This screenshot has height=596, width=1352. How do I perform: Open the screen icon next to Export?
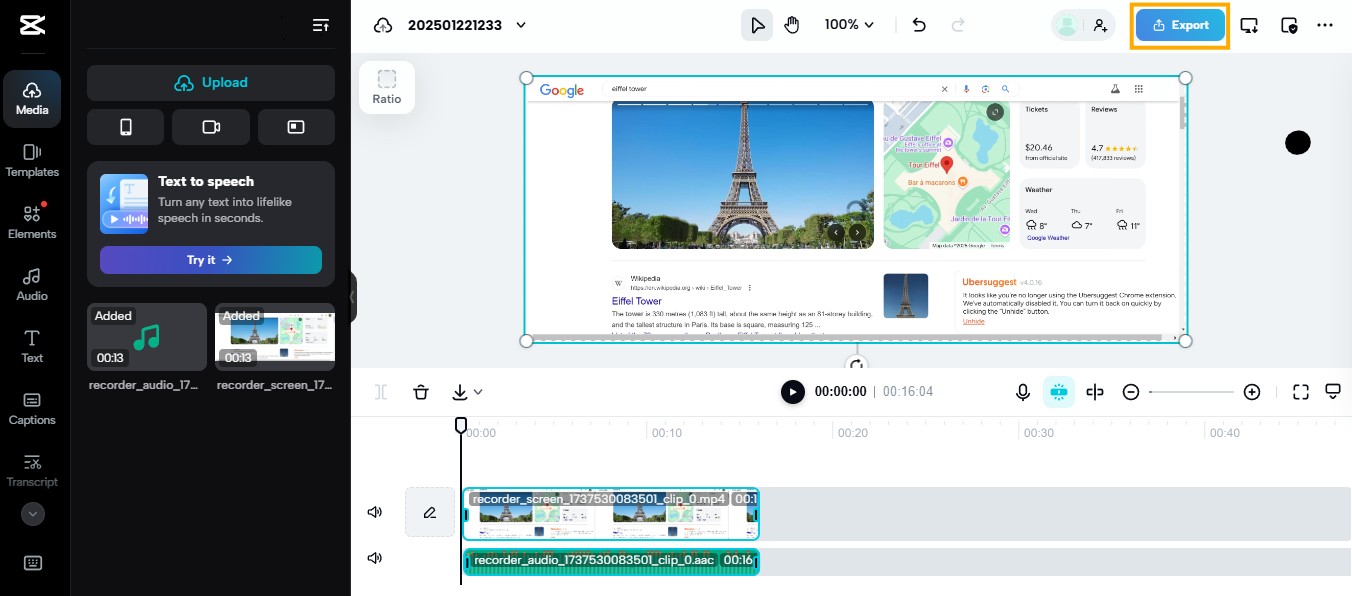[x=1249, y=25]
